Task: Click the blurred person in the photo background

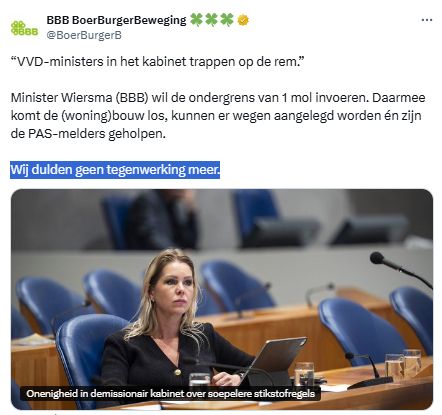Action: pos(162,218)
